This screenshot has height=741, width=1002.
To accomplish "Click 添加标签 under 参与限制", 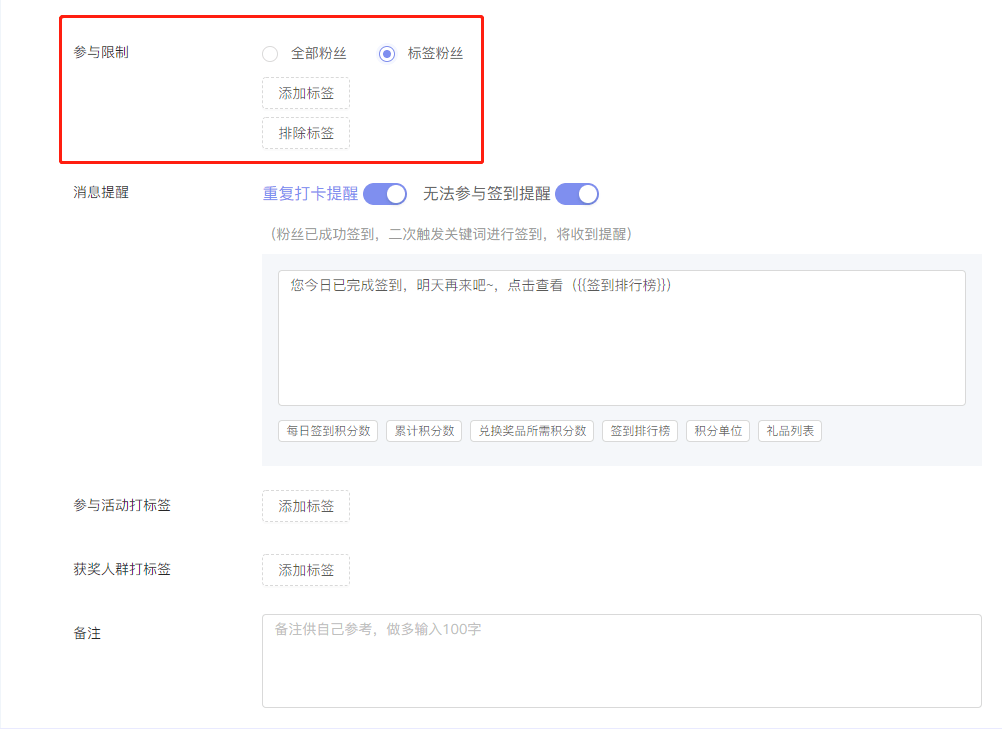I will pyautogui.click(x=306, y=93).
